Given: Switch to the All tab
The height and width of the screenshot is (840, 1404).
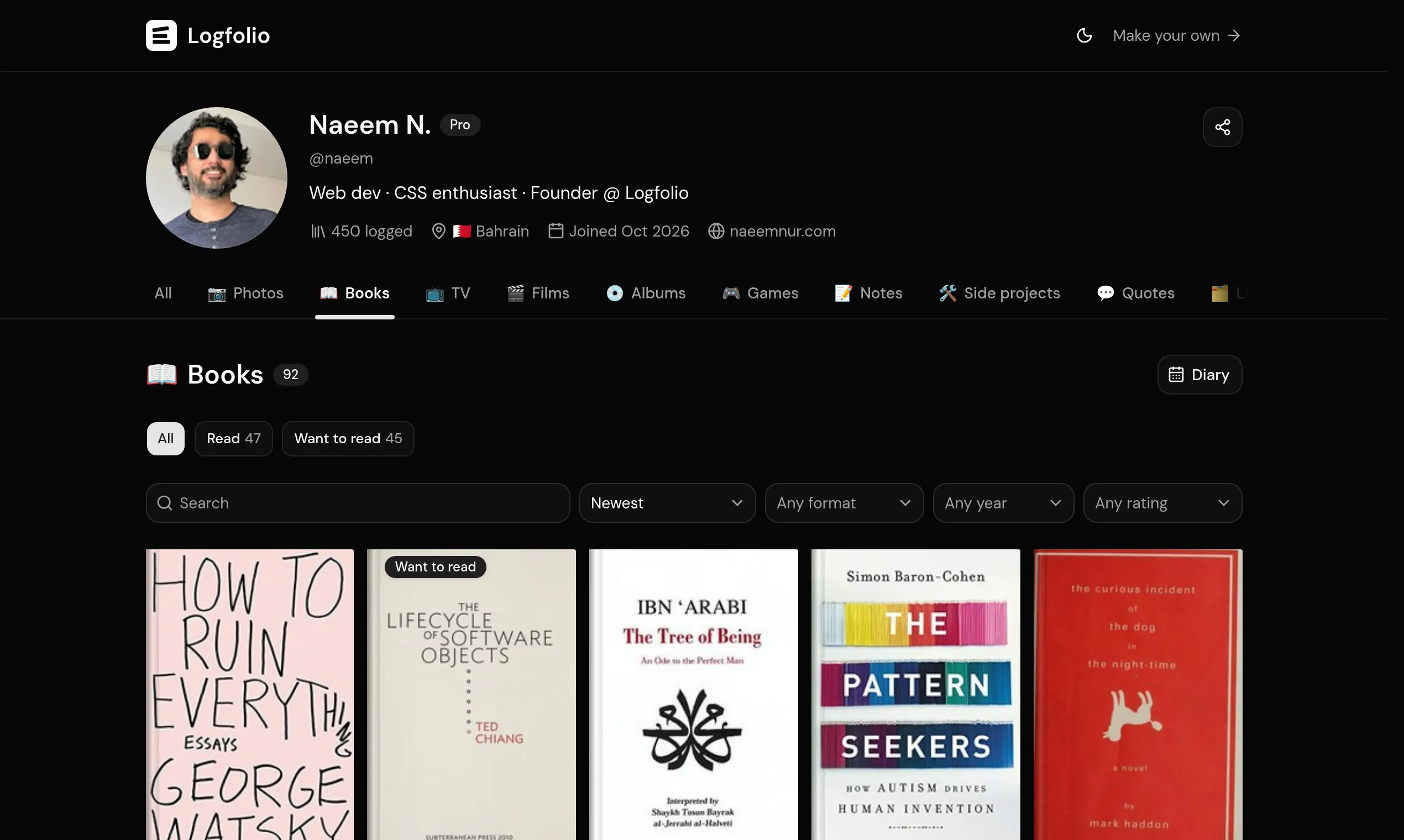Looking at the screenshot, I should [x=163, y=293].
